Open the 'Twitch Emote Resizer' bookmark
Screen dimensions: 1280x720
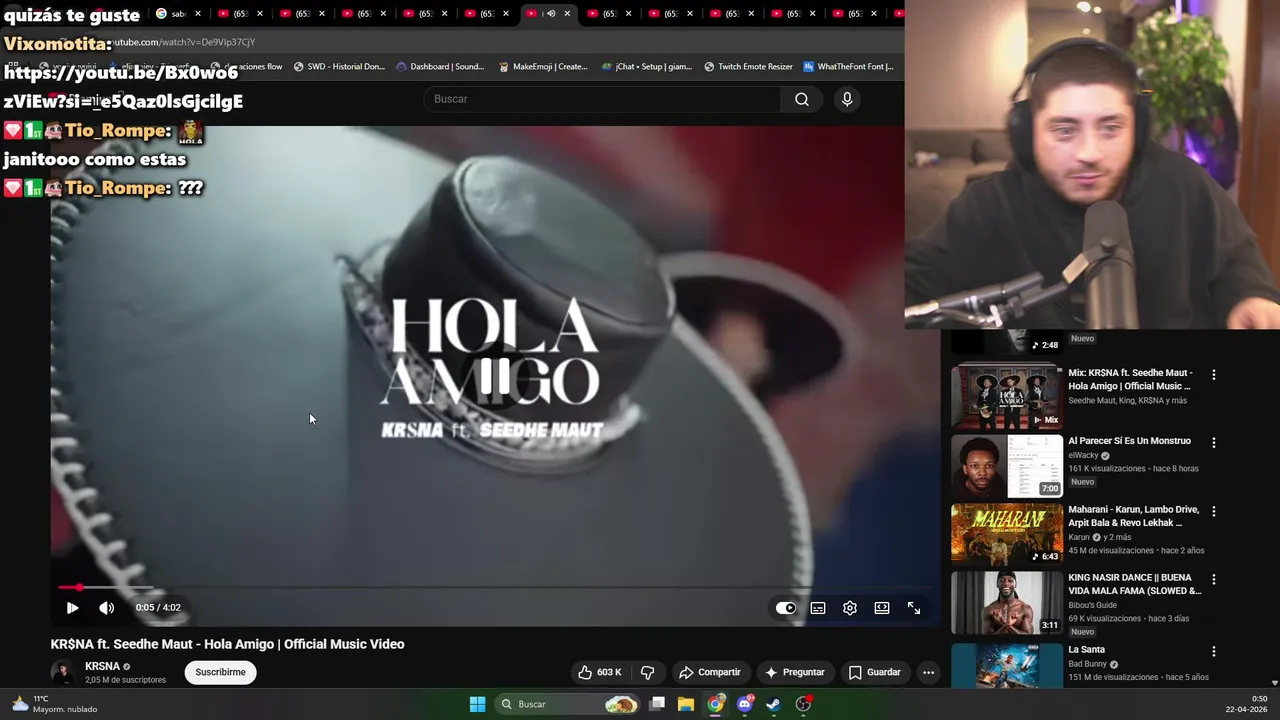(x=748, y=67)
